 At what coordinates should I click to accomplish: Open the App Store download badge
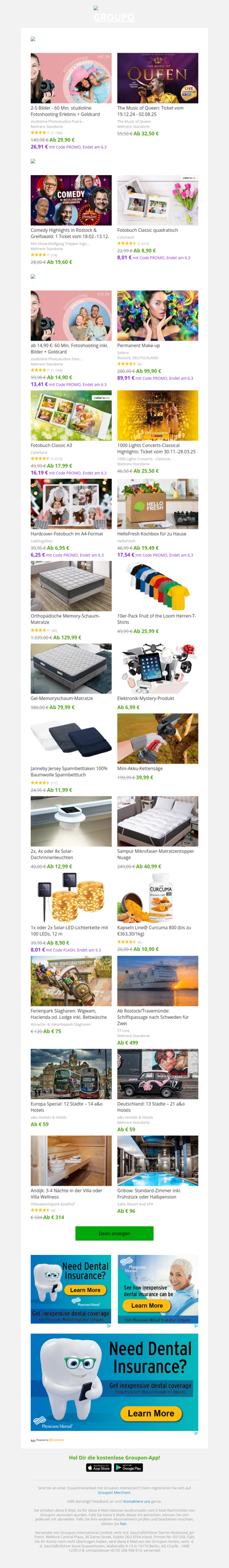pyautogui.click(x=99, y=1468)
